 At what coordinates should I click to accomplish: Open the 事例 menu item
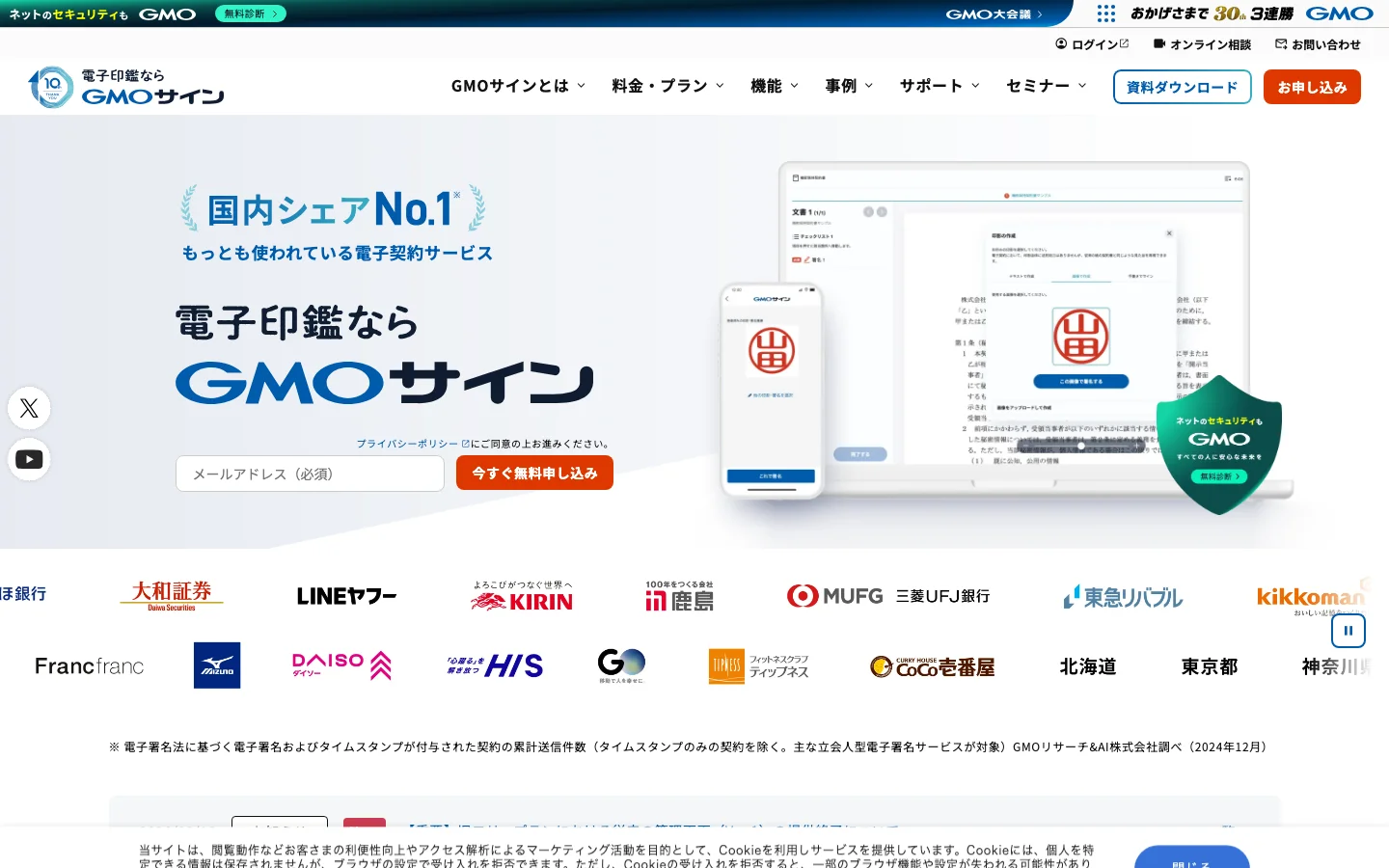pyautogui.click(x=849, y=86)
